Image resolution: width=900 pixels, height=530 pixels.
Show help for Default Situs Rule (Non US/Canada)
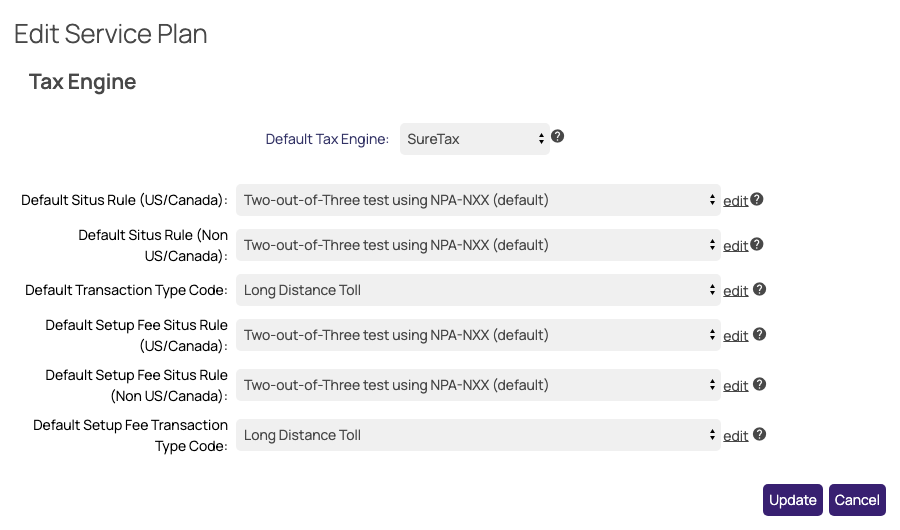[x=757, y=244]
